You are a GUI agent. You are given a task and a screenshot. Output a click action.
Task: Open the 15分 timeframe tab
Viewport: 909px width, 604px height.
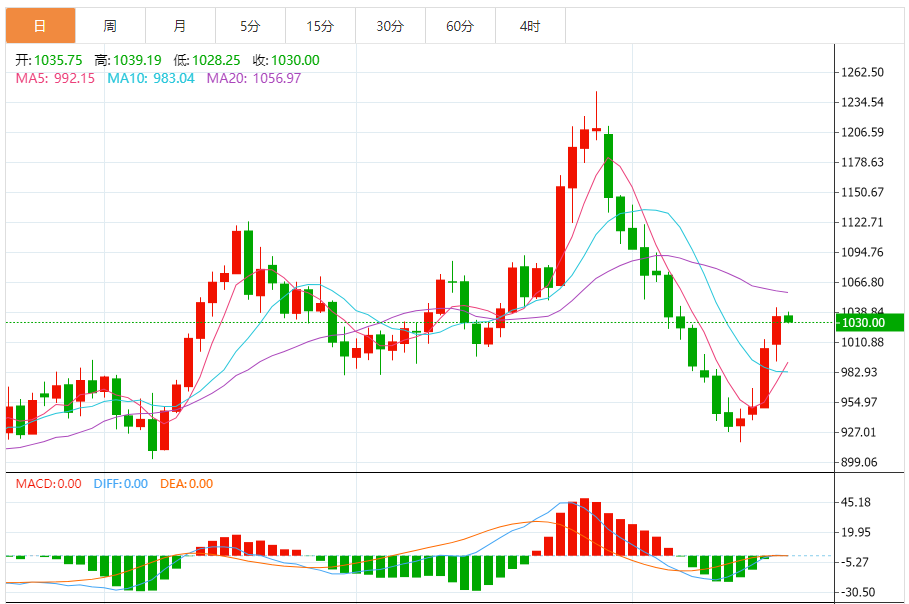click(321, 26)
